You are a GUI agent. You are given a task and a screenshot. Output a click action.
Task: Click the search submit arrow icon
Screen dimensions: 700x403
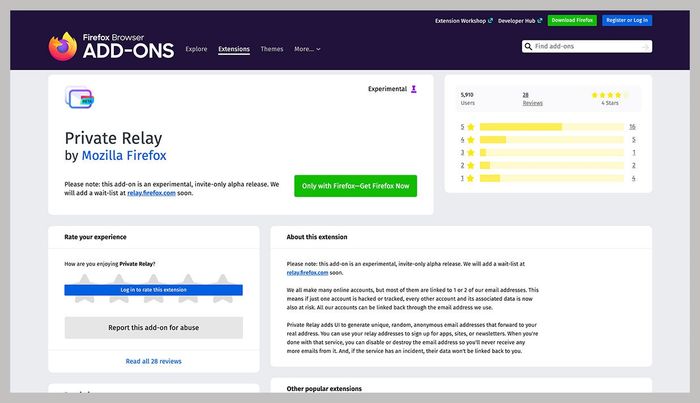pyautogui.click(x=645, y=46)
